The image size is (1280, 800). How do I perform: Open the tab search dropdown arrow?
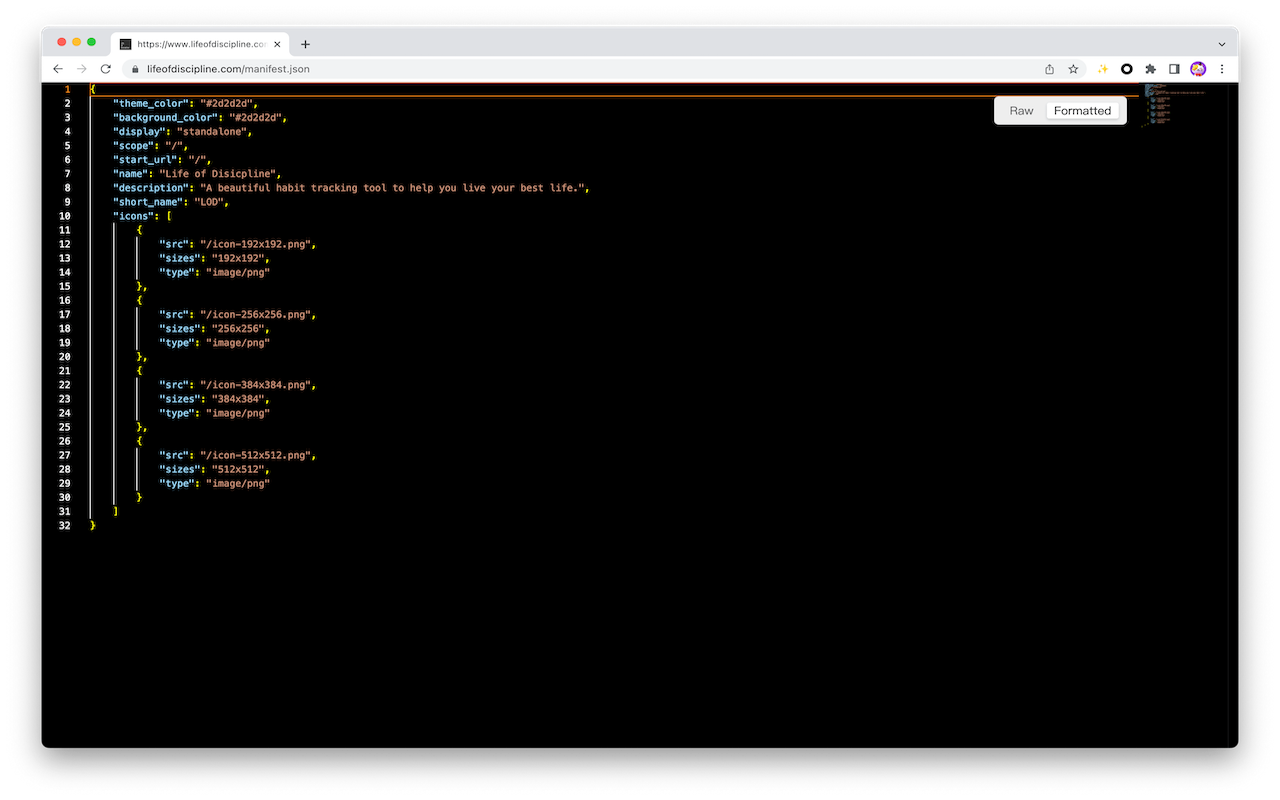coord(1222,44)
